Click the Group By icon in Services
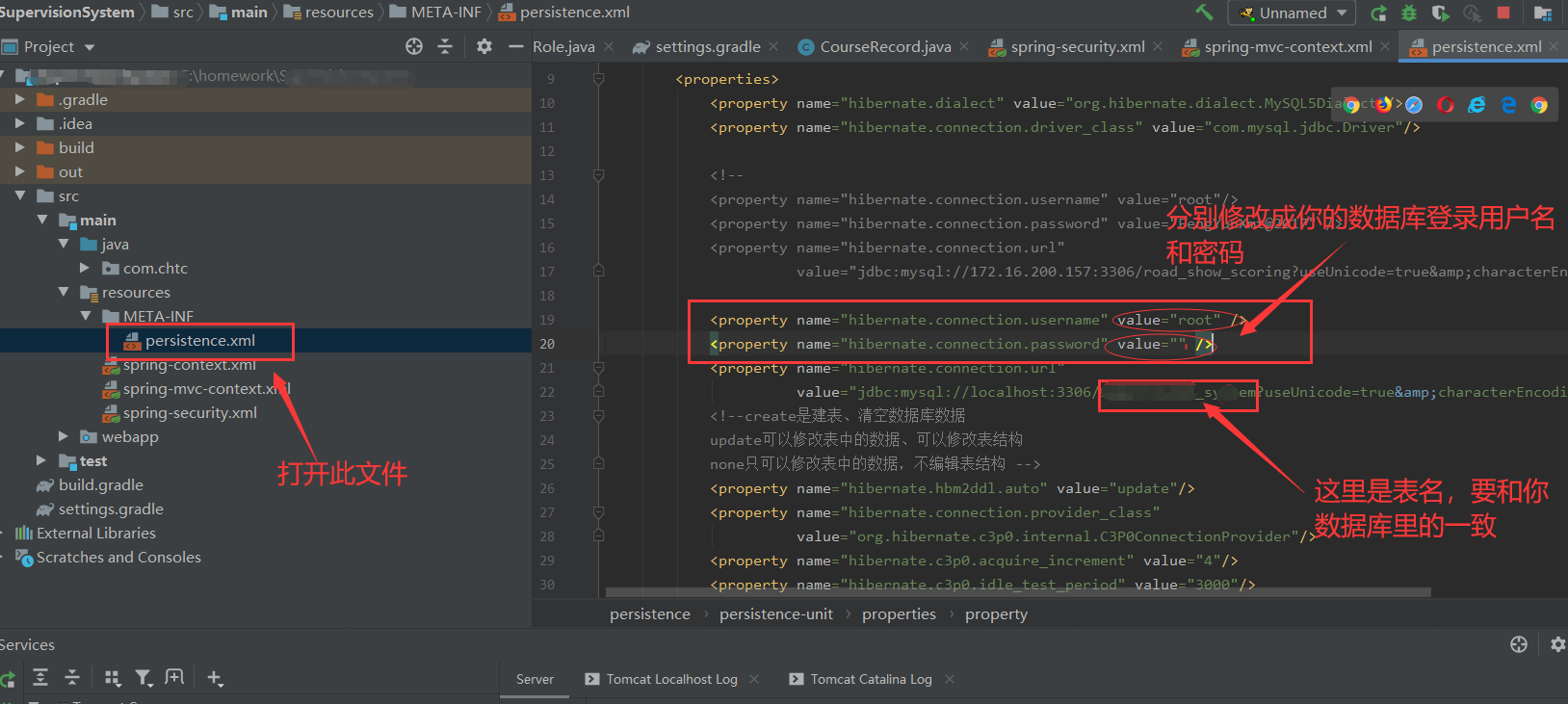 [x=113, y=678]
